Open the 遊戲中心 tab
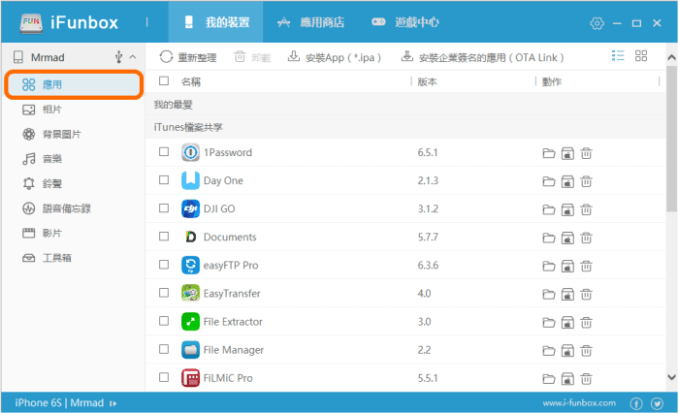Image resolution: width=679 pixels, height=414 pixels. coord(405,22)
